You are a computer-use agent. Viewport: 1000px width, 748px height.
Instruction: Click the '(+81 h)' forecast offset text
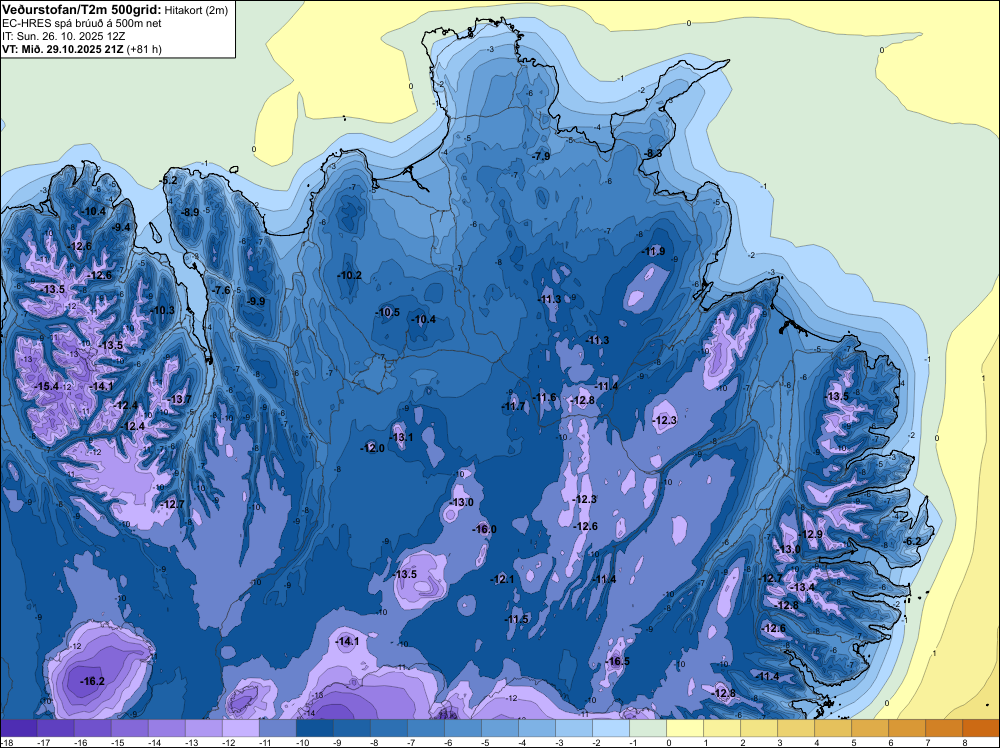(x=144, y=49)
